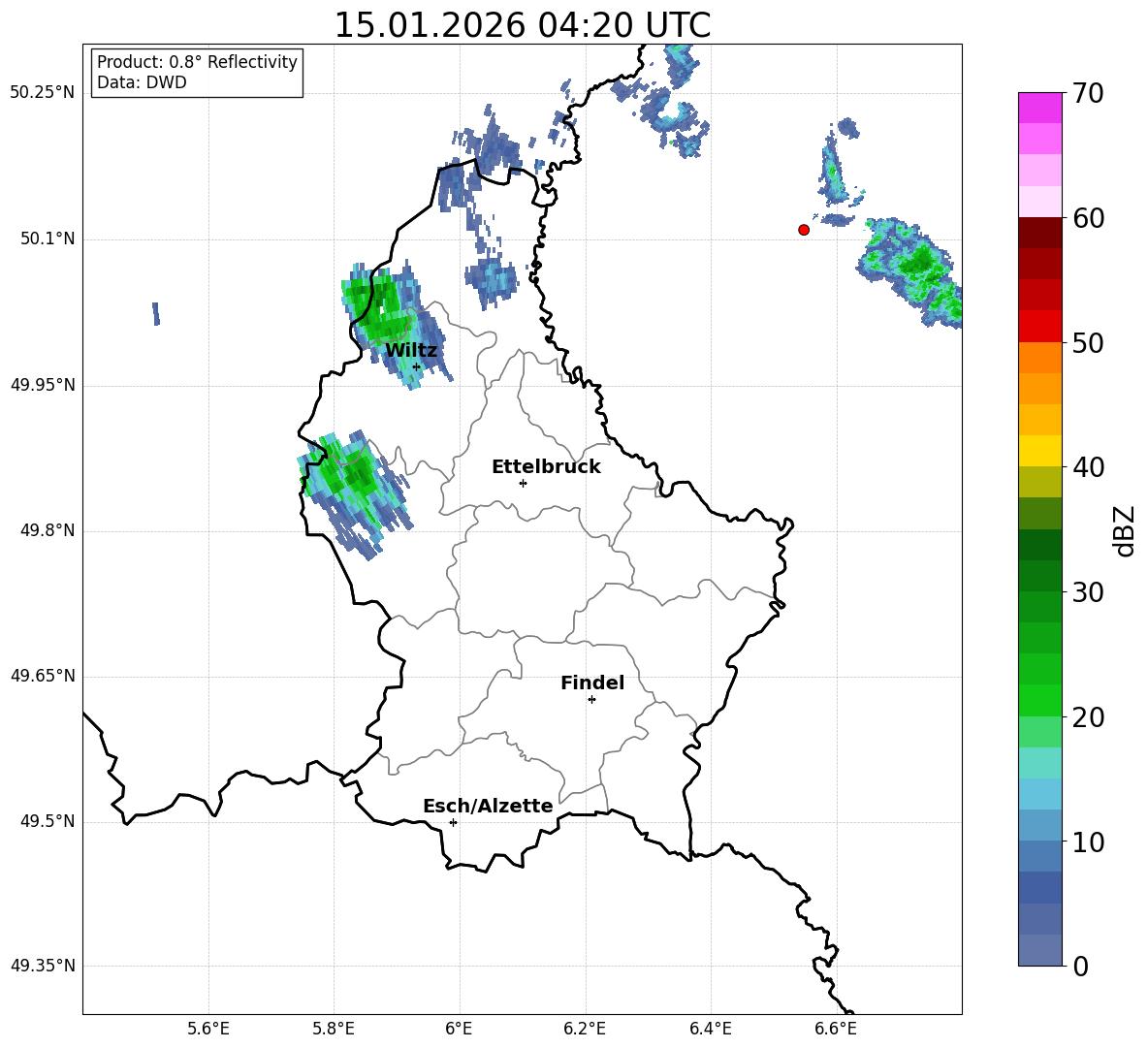Click the 50.25°N latitude label

pos(43,93)
